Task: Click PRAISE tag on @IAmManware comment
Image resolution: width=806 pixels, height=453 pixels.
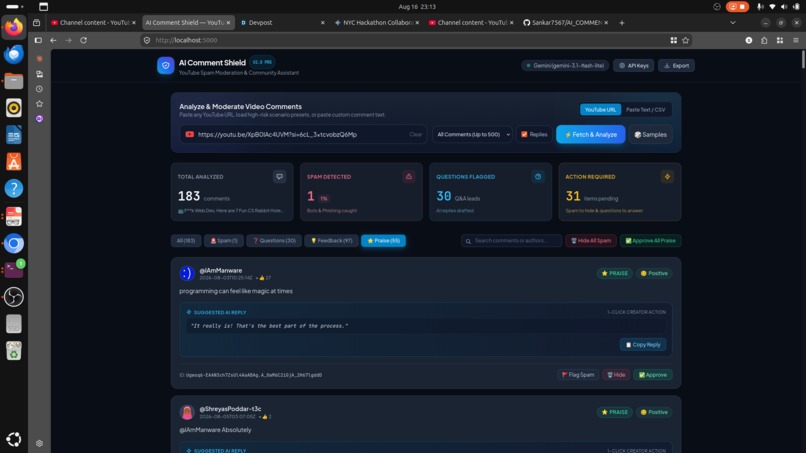Action: (x=614, y=273)
